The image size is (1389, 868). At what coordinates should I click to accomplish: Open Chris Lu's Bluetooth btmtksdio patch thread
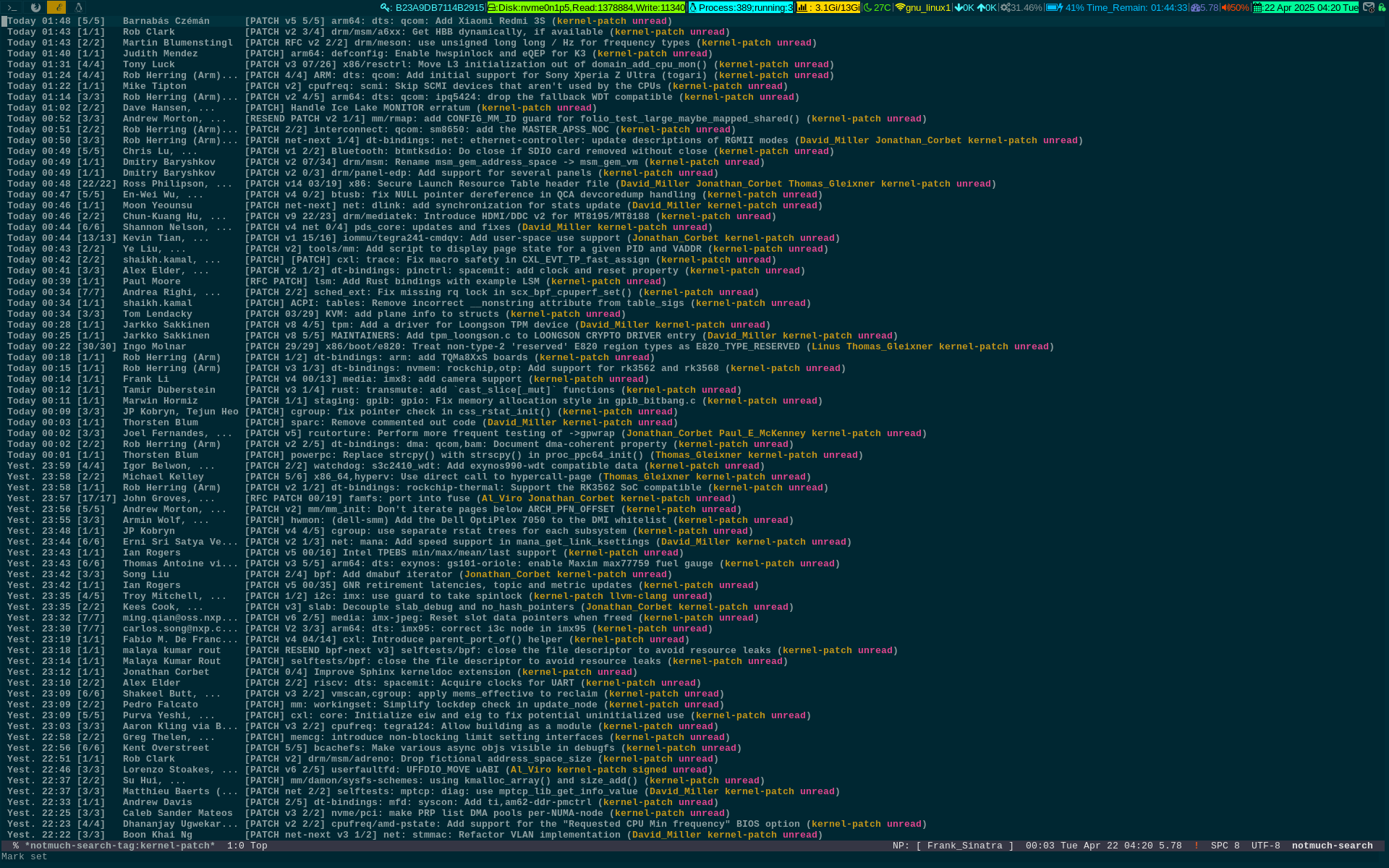(694, 151)
